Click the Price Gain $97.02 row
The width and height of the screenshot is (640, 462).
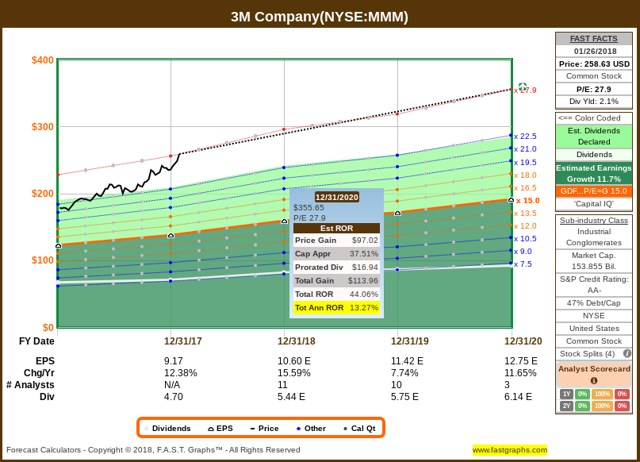click(336, 240)
